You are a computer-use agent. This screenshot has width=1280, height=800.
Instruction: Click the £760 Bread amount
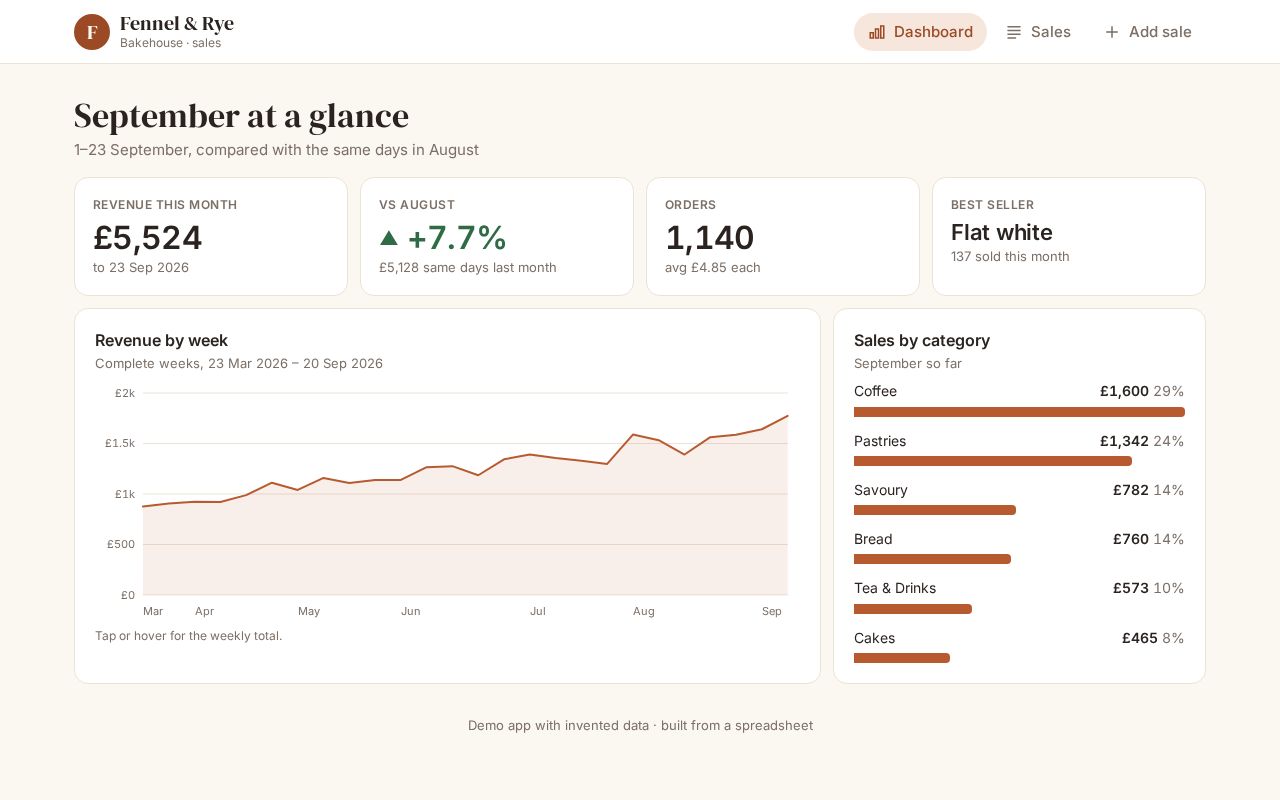[x=1131, y=539]
